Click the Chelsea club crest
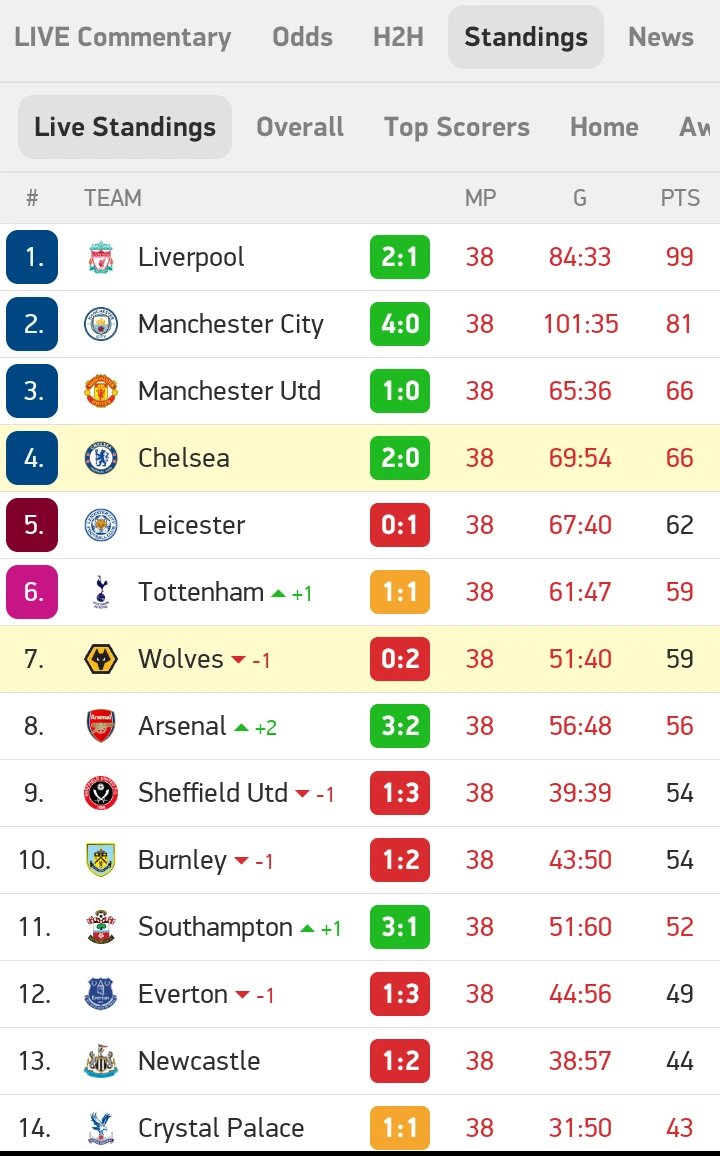The width and height of the screenshot is (720, 1156). click(x=101, y=458)
